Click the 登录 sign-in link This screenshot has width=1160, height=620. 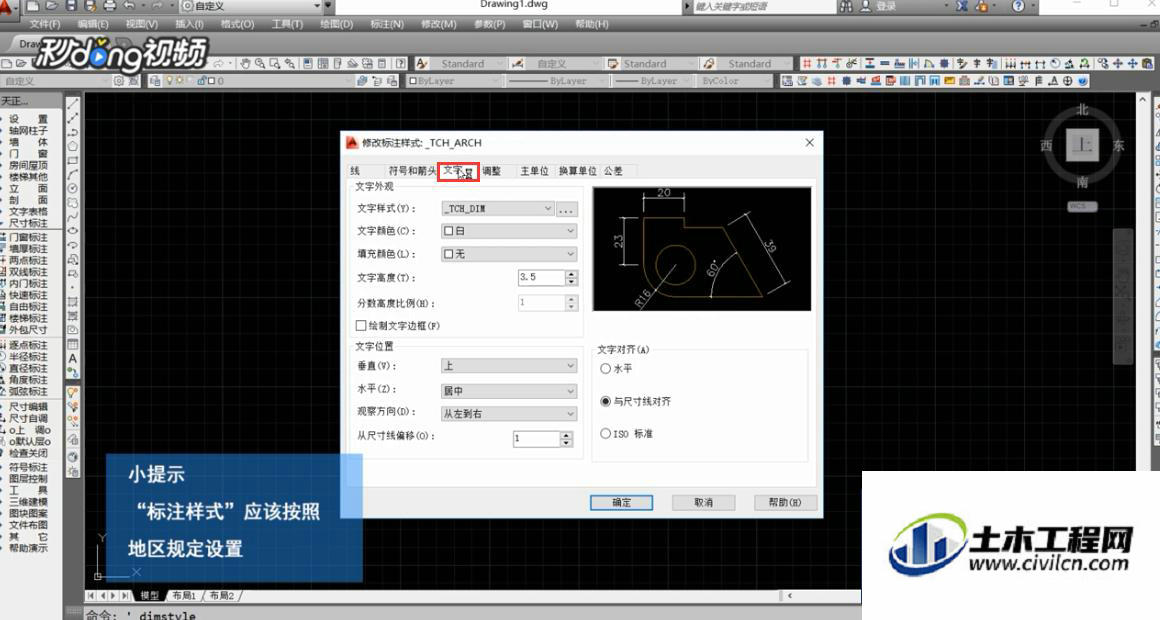(886, 6)
